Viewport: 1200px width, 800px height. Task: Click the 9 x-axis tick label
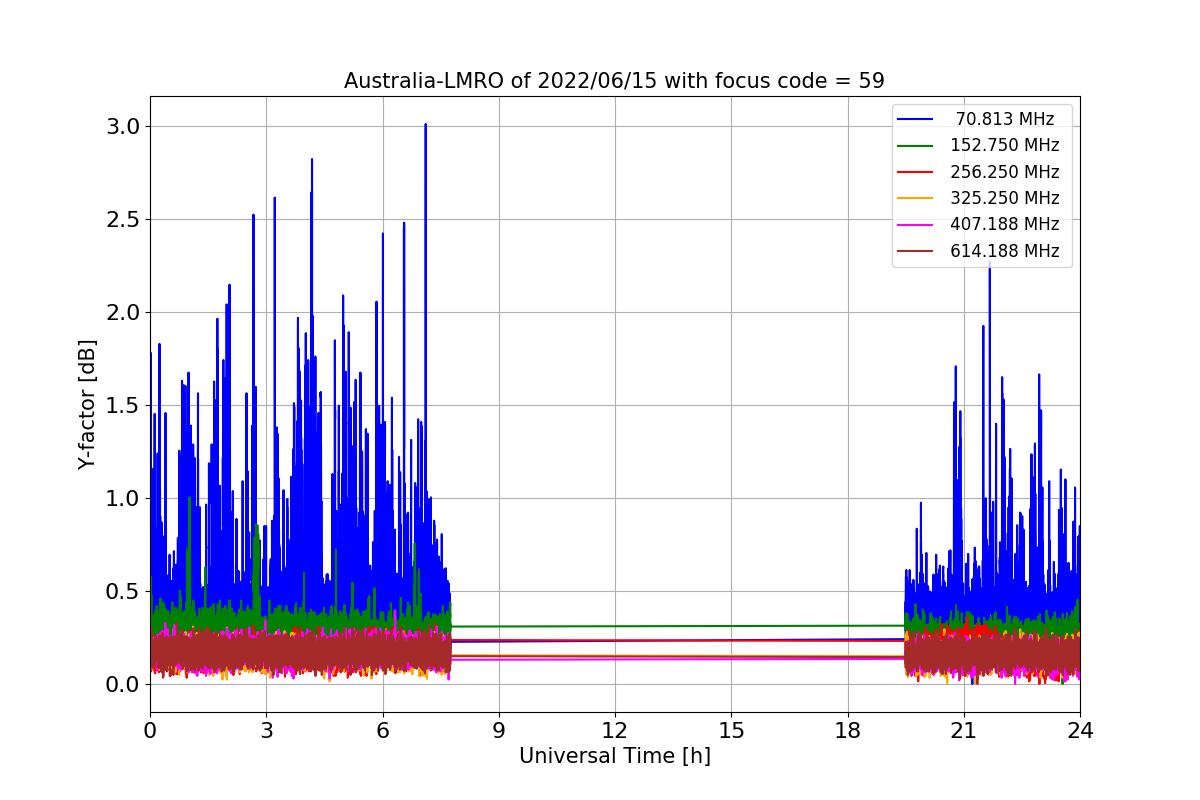tap(499, 731)
